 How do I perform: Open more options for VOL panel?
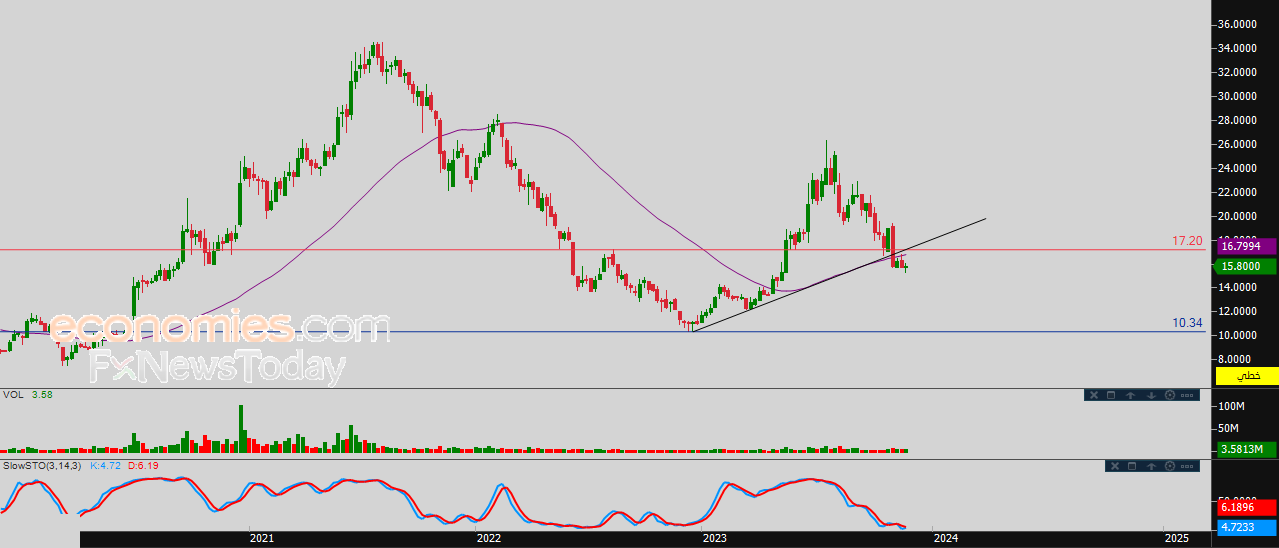1187,395
